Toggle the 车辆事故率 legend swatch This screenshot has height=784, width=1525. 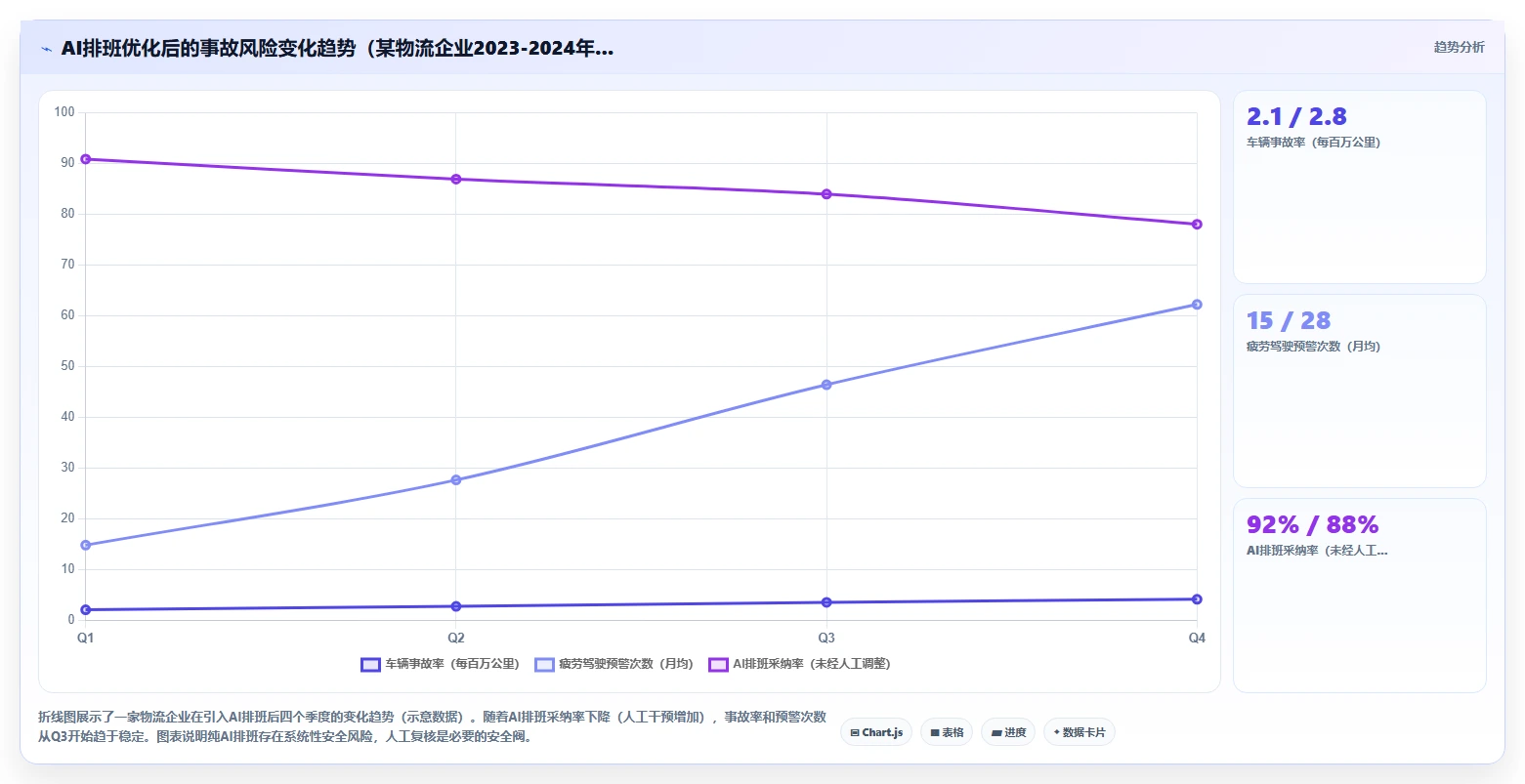(370, 665)
